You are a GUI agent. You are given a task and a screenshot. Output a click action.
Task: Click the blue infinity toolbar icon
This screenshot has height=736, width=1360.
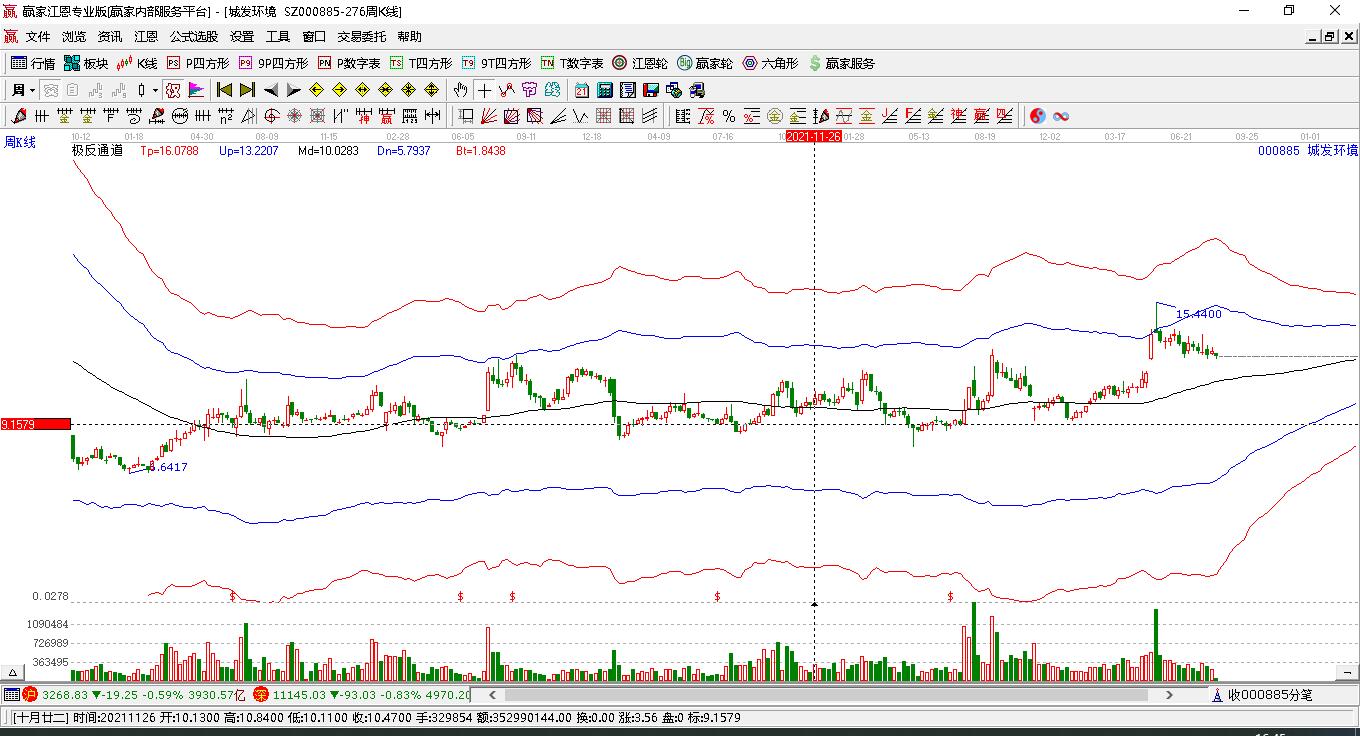click(x=1061, y=116)
